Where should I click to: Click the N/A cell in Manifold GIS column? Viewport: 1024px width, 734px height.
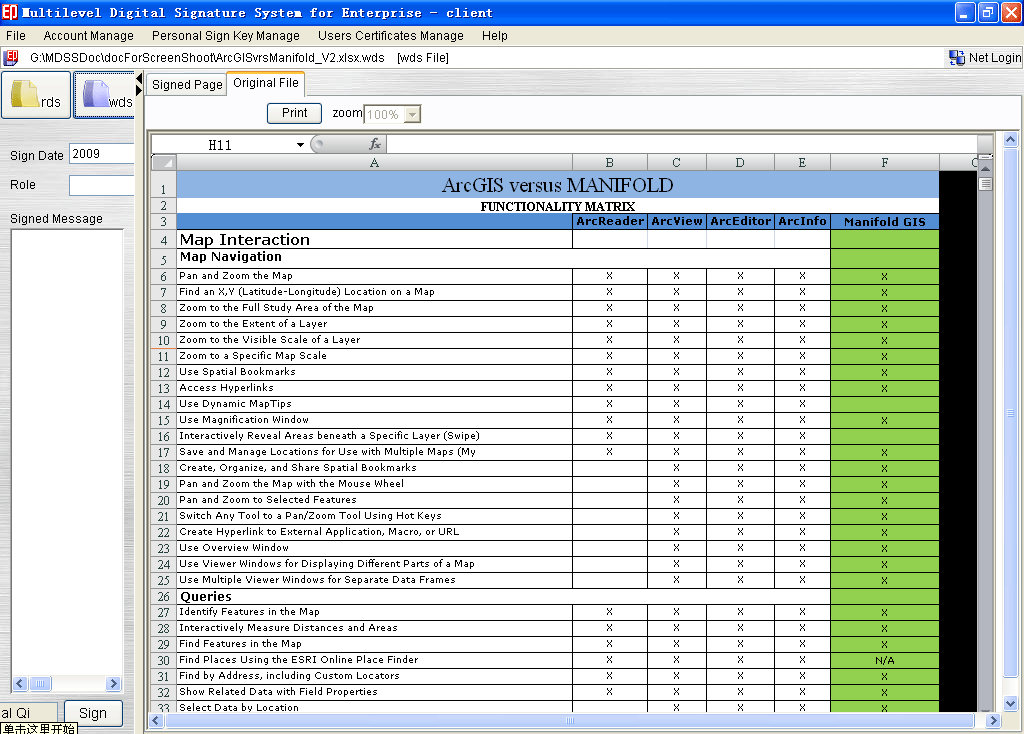point(885,660)
